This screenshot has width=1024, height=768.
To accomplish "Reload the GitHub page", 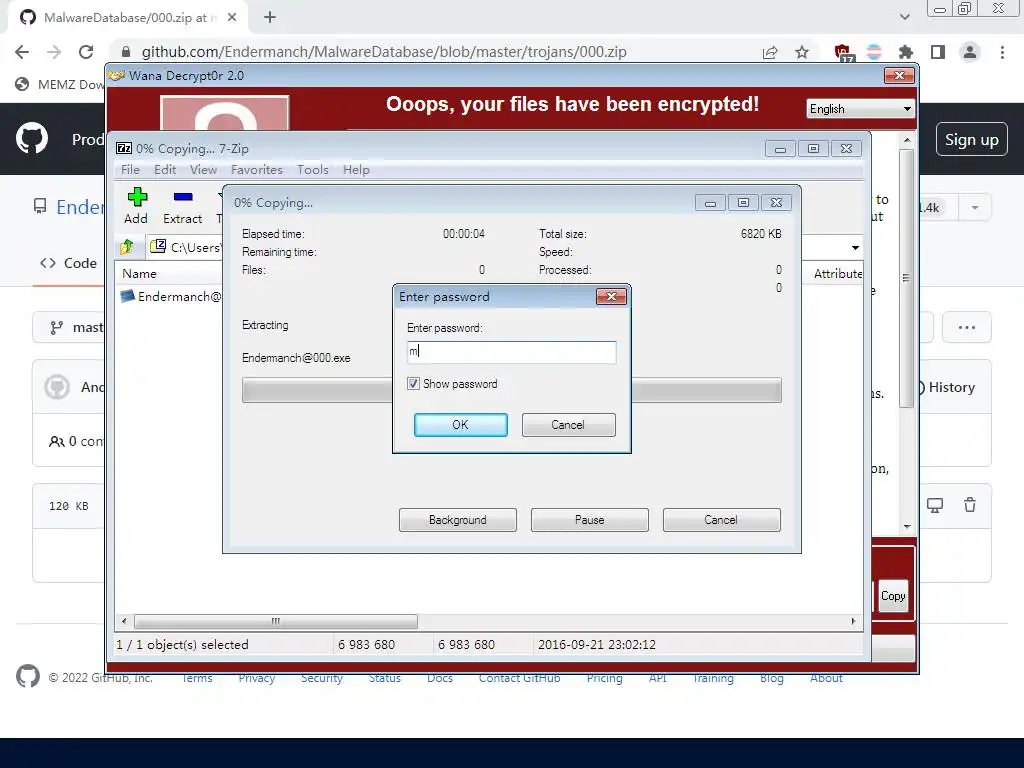I will coord(86,52).
